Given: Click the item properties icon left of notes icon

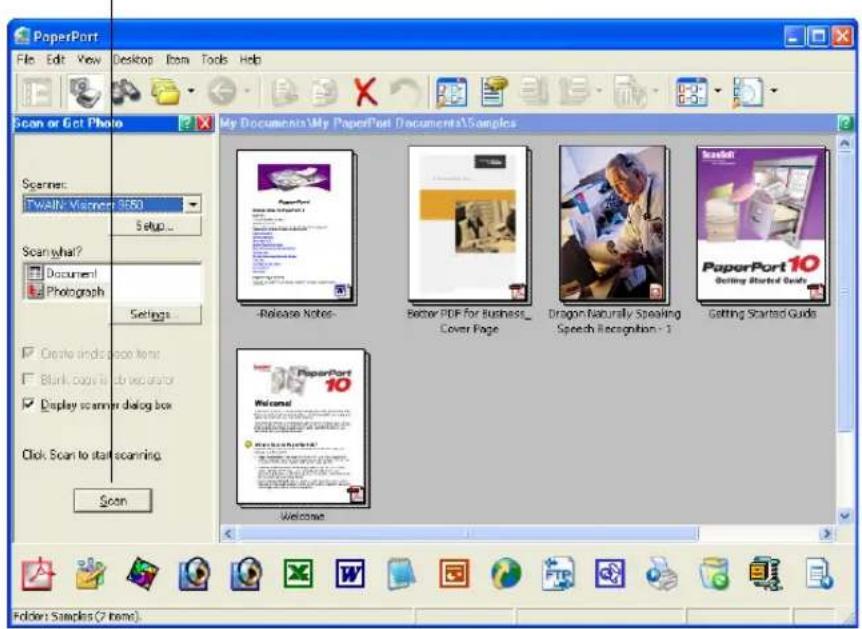Looking at the screenshot, I should pos(451,91).
